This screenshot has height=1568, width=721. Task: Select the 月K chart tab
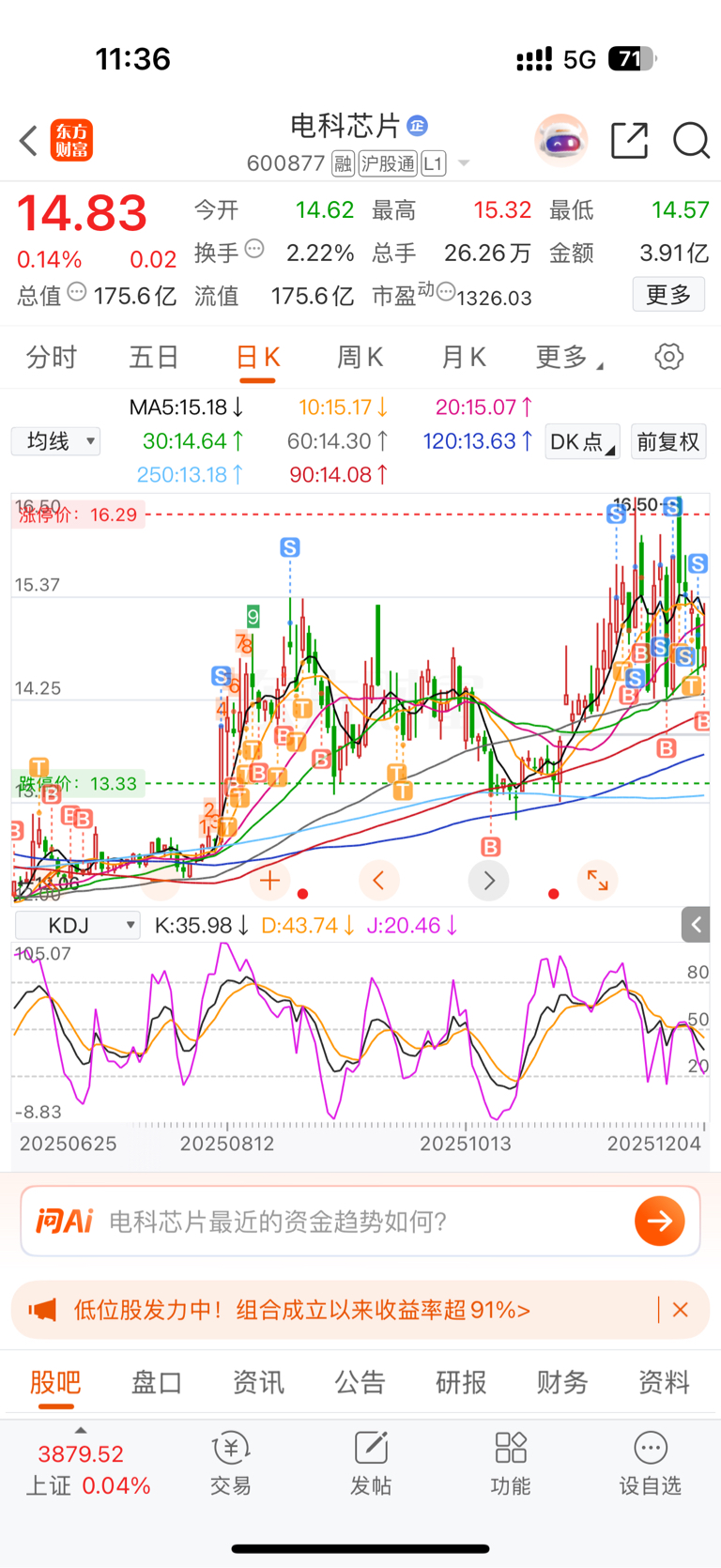pos(463,358)
